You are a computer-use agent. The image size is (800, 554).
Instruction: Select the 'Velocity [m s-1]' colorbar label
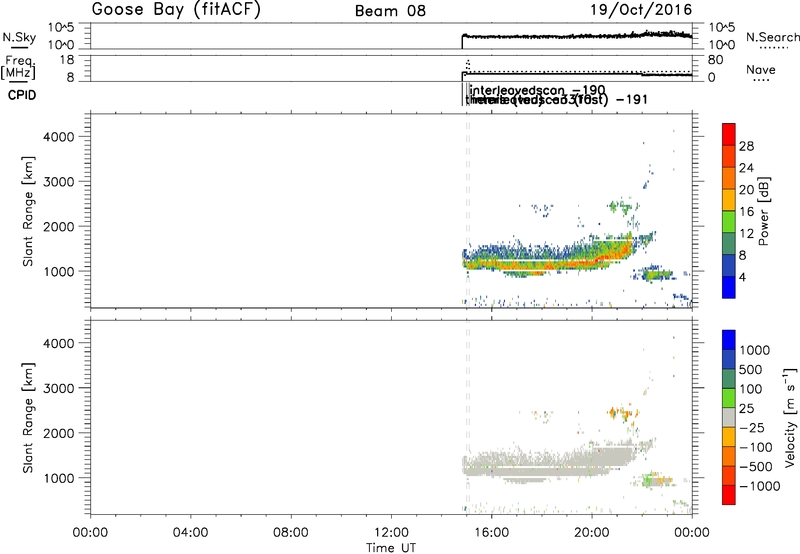(790, 418)
